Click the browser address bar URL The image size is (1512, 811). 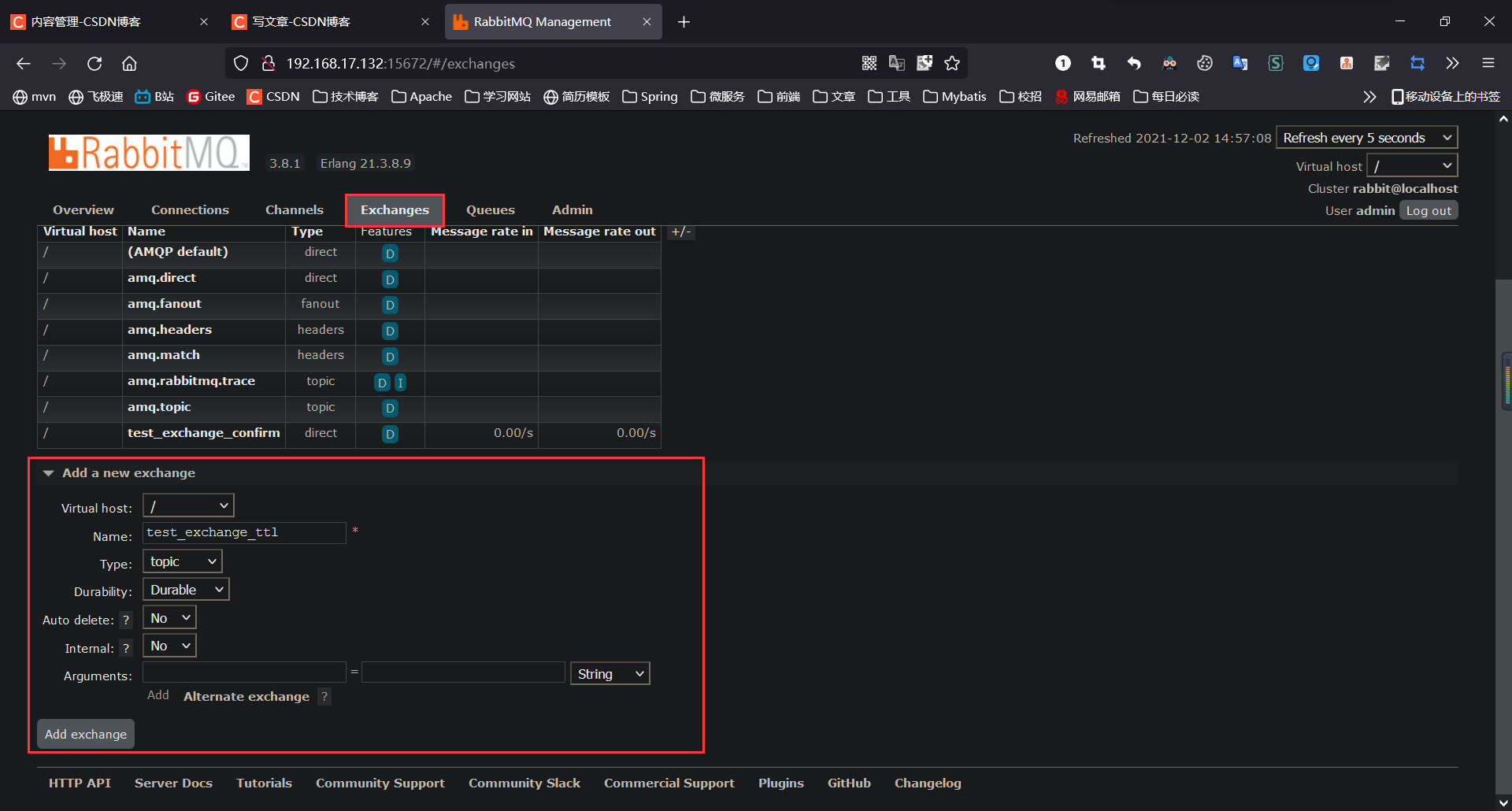400,64
